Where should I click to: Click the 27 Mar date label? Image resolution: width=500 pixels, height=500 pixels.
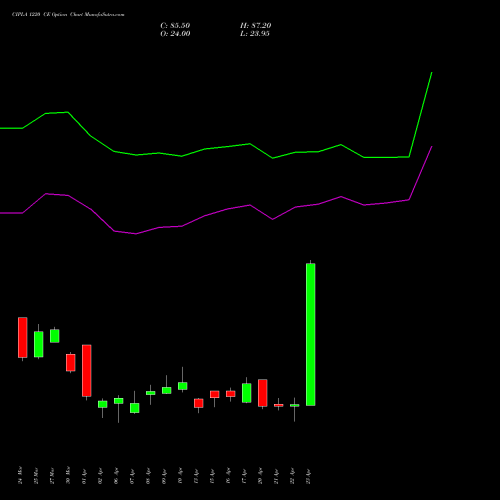[52, 476]
